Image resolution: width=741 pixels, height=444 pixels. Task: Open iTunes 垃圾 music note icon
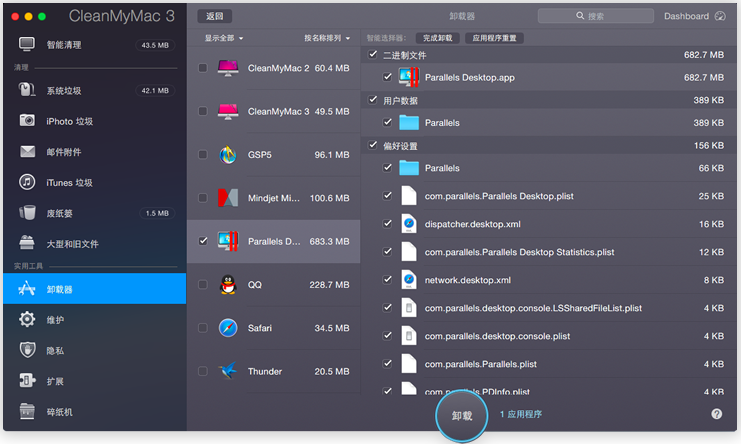click(27, 182)
